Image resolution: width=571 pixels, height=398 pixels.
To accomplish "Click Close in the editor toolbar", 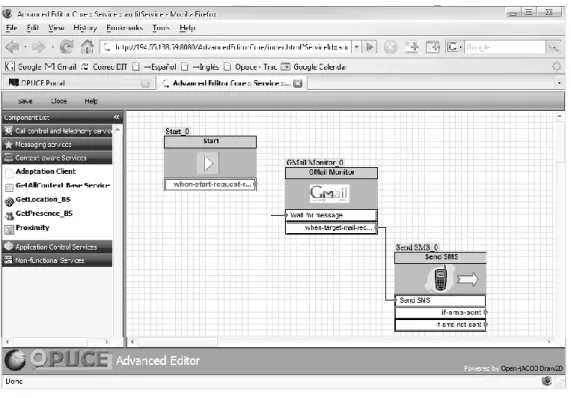I will click(59, 101).
